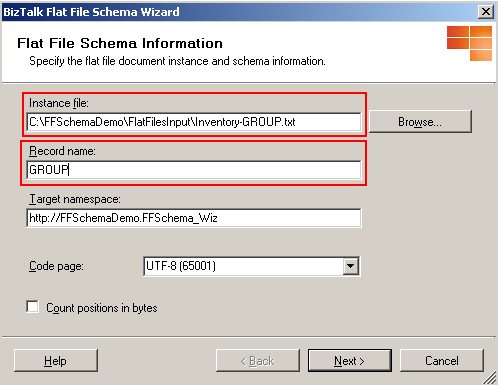
Task: Click the < Back button
Action: (258, 361)
